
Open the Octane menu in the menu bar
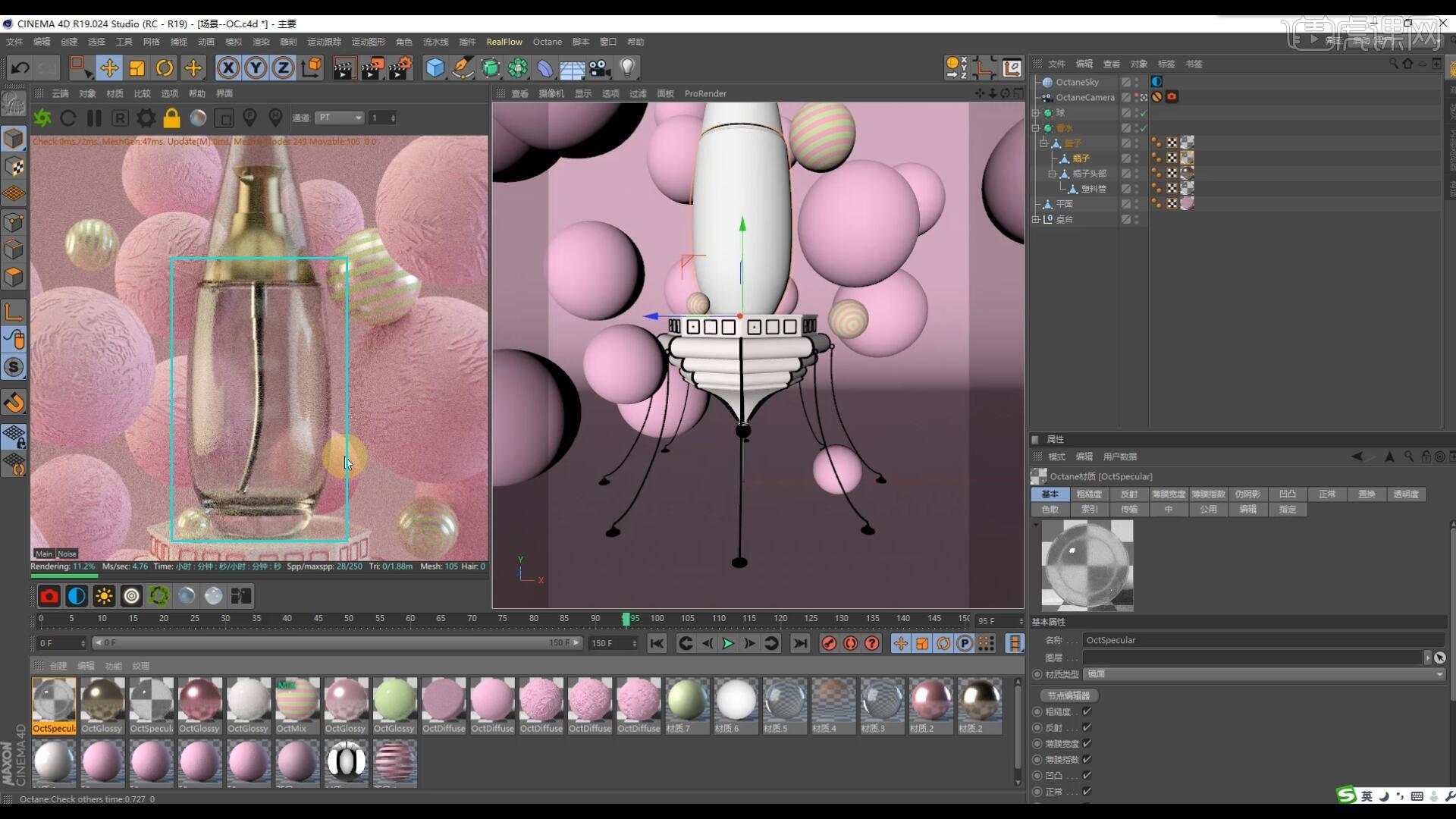point(546,42)
